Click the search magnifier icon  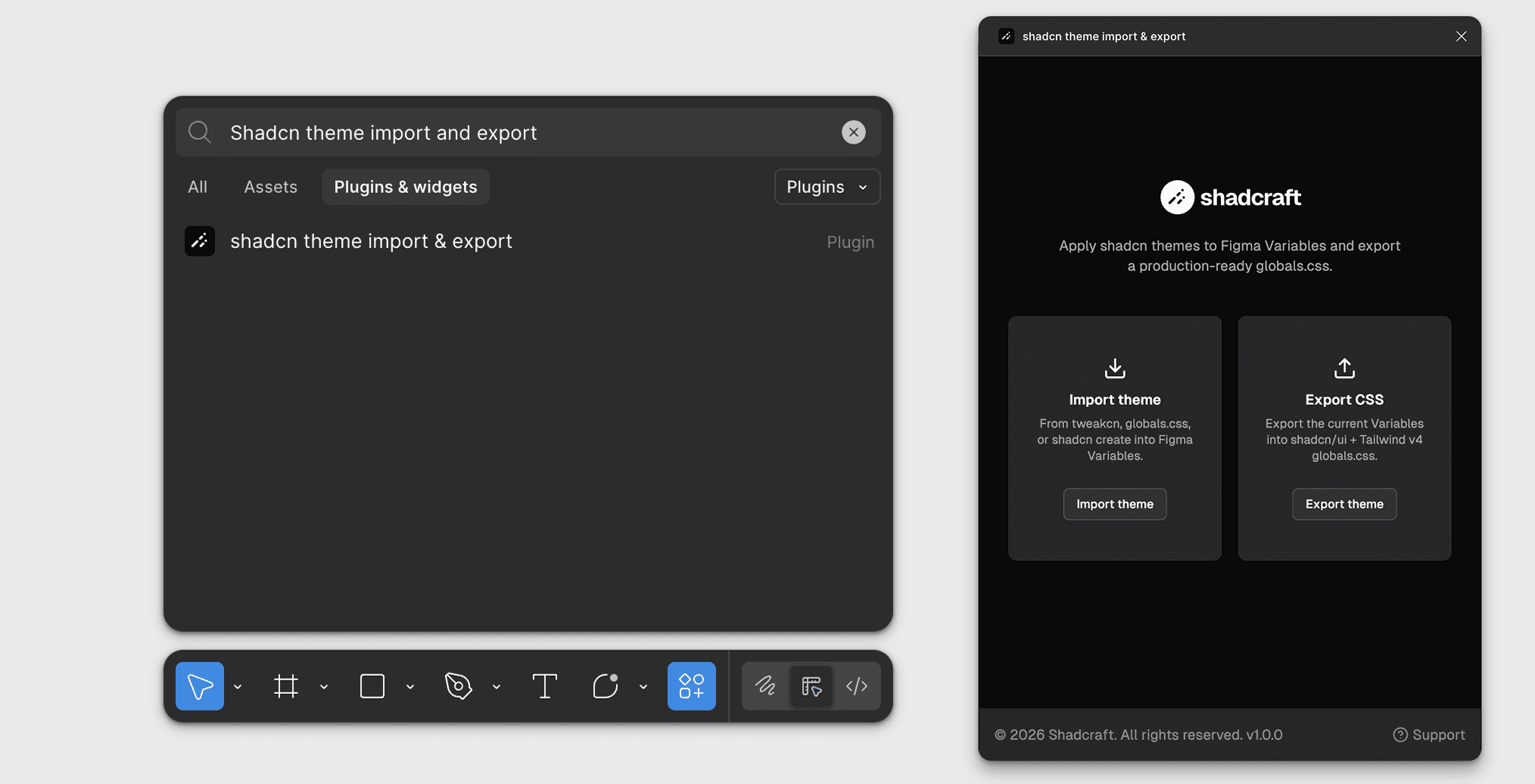click(200, 132)
